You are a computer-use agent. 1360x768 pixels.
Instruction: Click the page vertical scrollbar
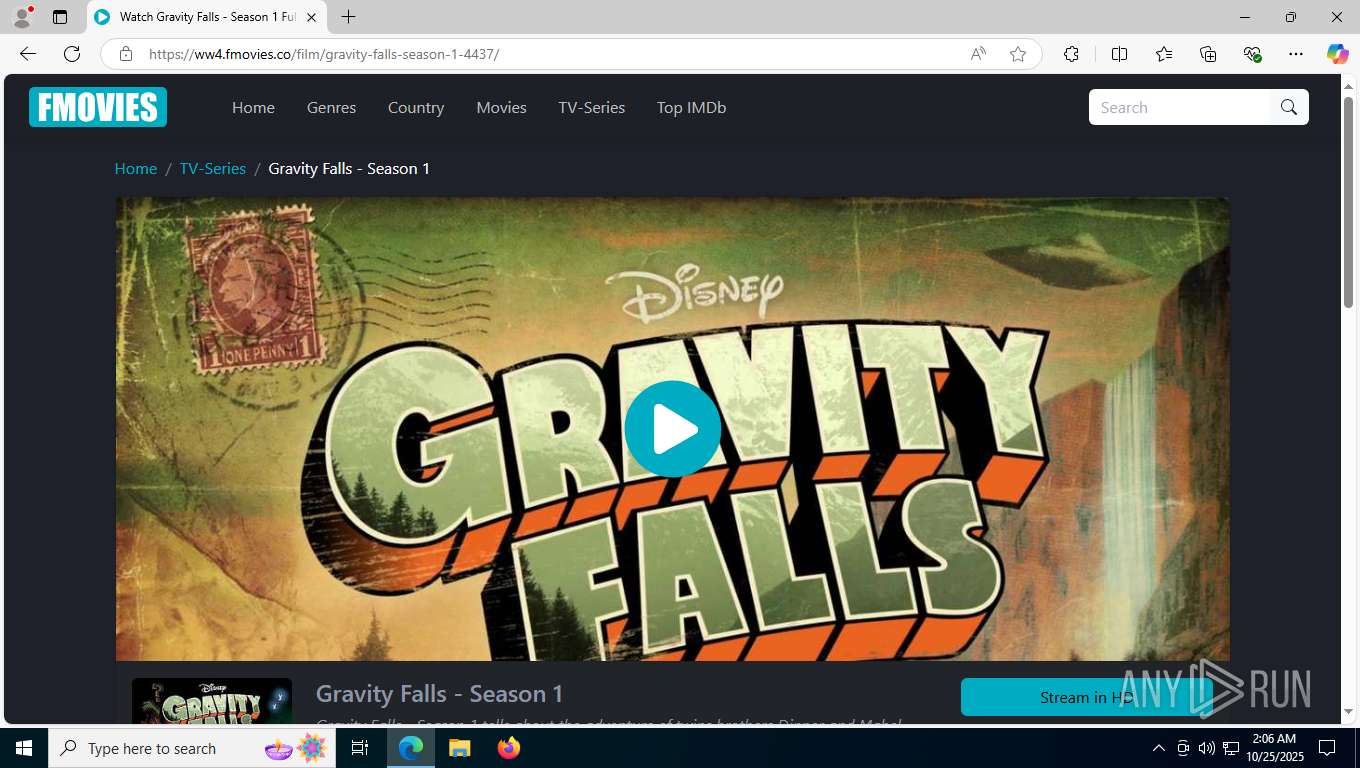(x=1348, y=200)
